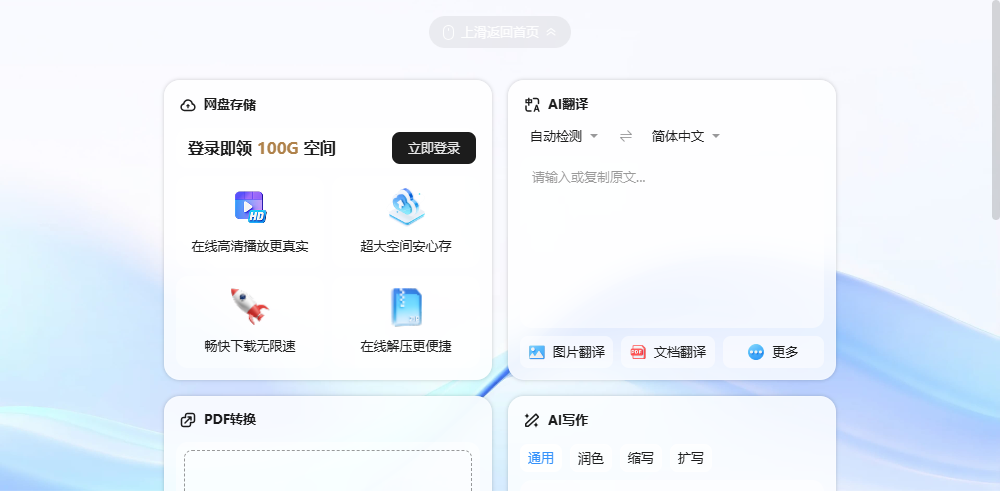Open the 自动检测 source language dropdown
Image resolution: width=1000 pixels, height=491 pixels.
pos(564,136)
